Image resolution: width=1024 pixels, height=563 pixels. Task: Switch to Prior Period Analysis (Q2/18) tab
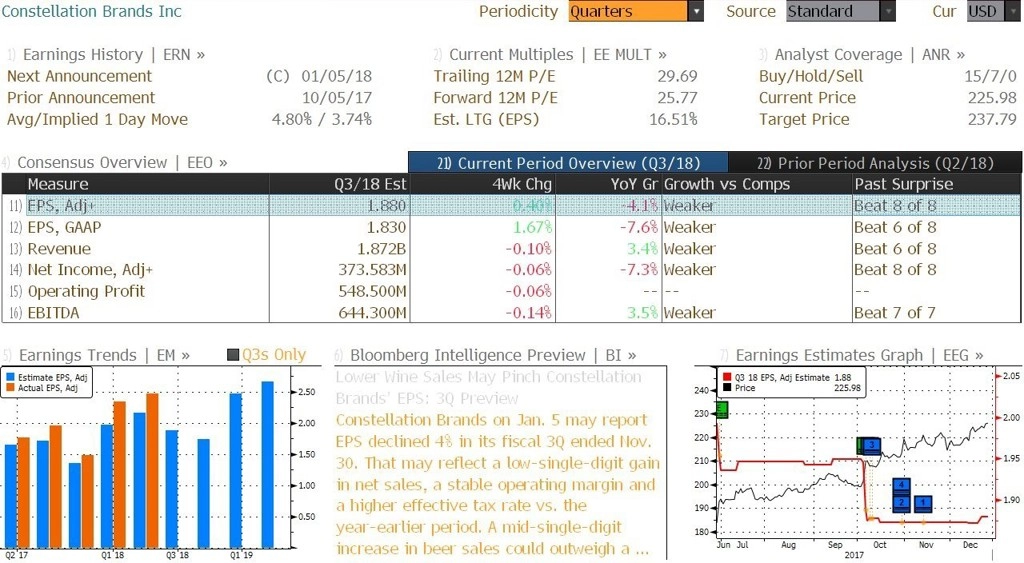875,163
